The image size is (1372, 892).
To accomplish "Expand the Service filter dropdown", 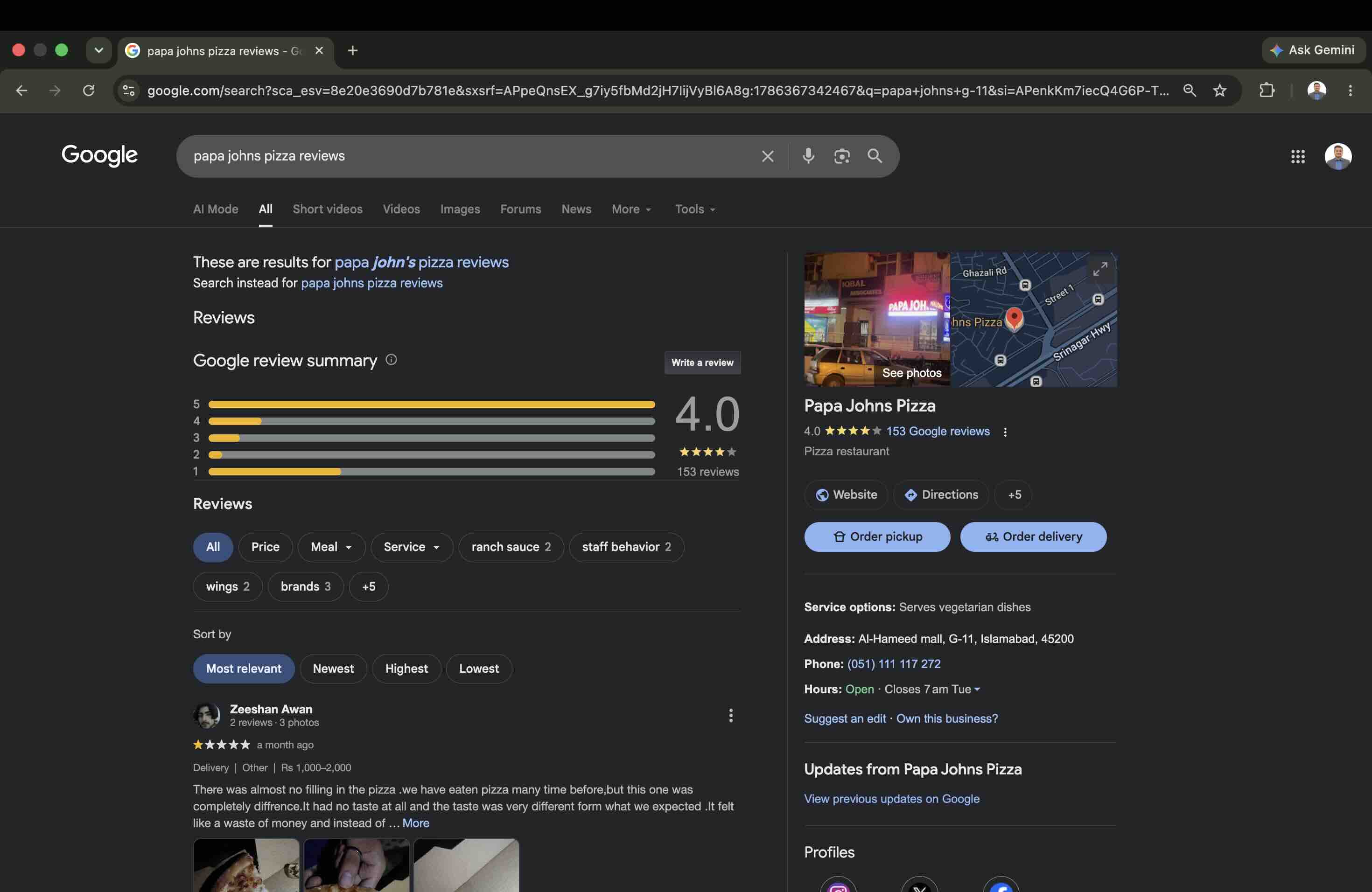I will [412, 547].
